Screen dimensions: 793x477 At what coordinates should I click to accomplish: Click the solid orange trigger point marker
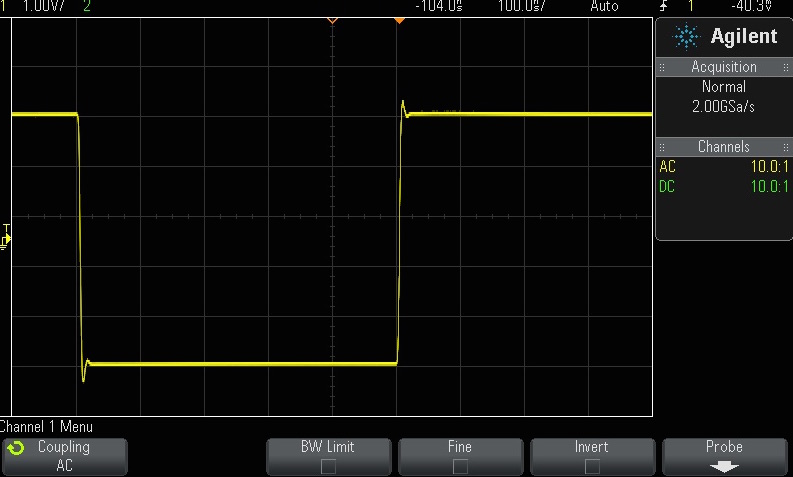399,20
